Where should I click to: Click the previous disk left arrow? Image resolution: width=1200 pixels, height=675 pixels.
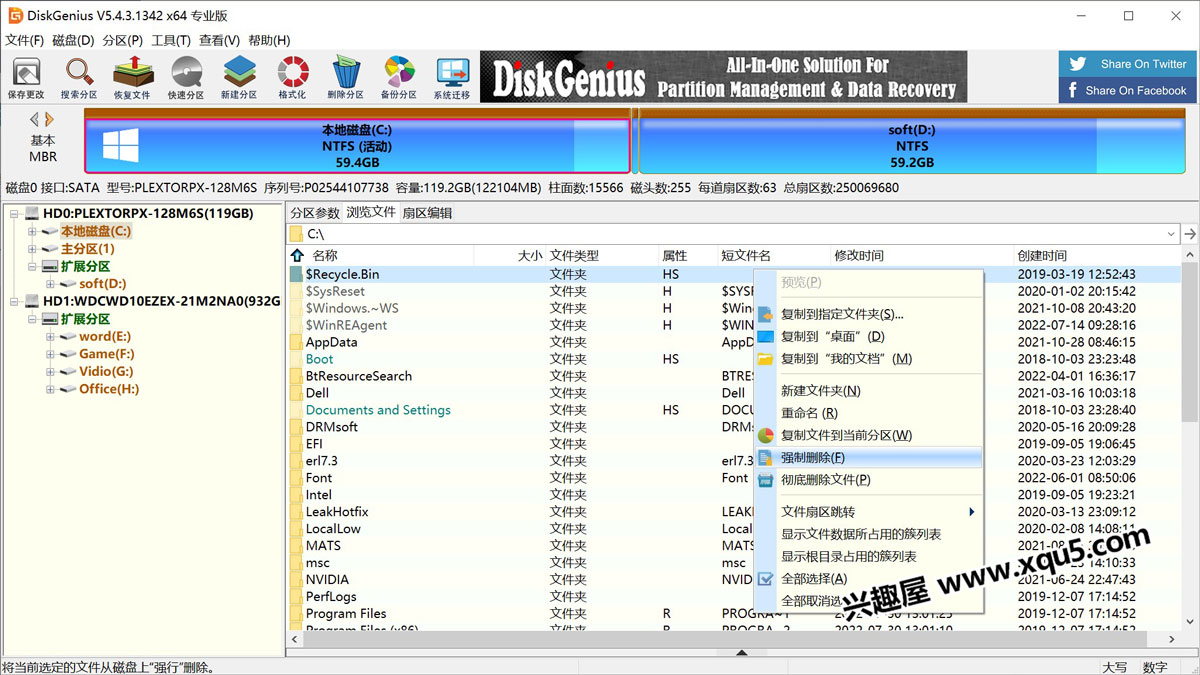(34, 120)
